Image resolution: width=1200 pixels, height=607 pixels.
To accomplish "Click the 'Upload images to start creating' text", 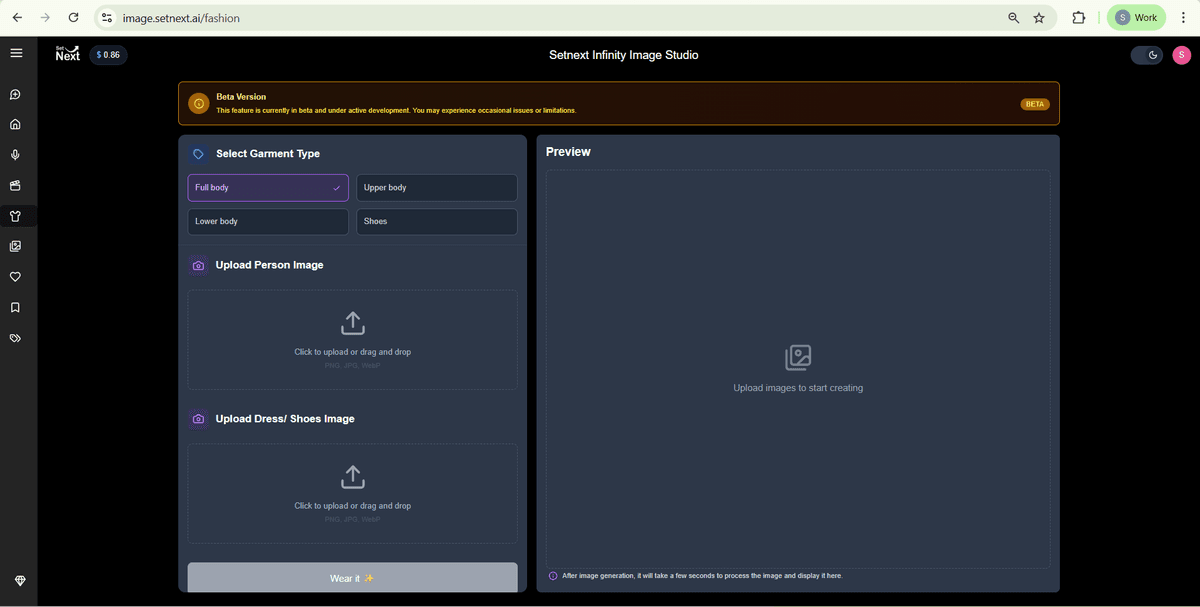I will (x=798, y=388).
